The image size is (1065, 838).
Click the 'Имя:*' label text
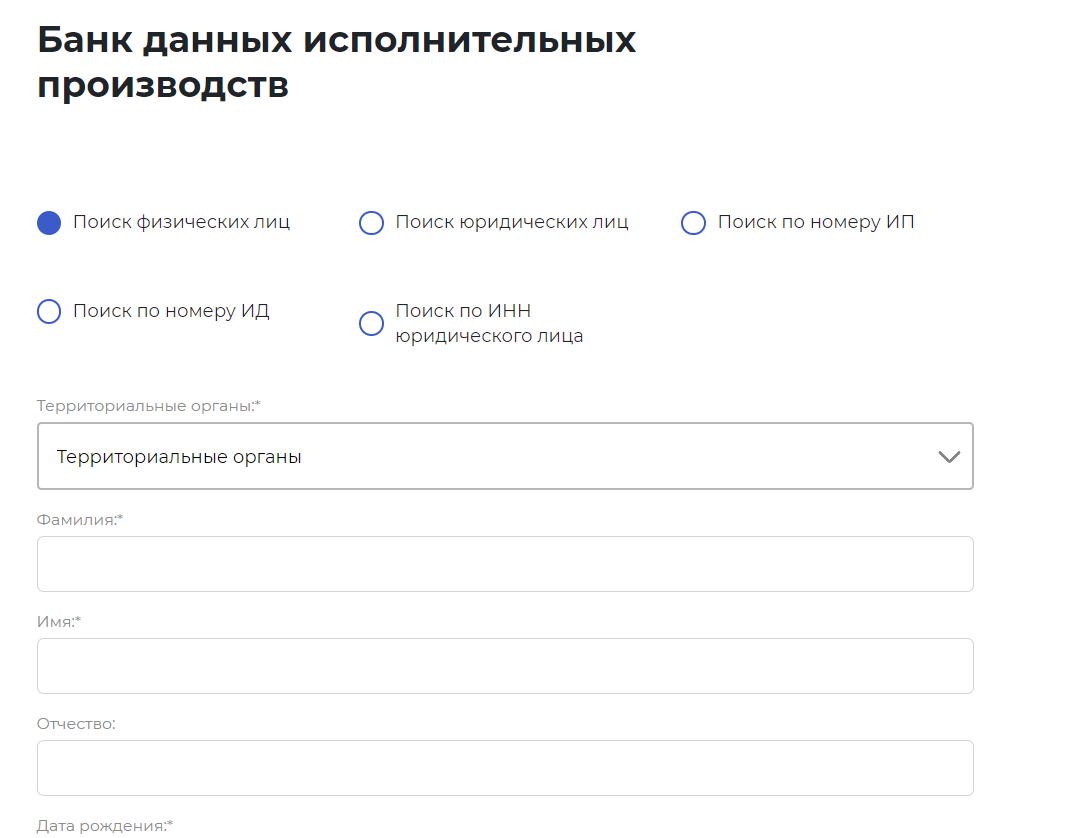coord(59,622)
